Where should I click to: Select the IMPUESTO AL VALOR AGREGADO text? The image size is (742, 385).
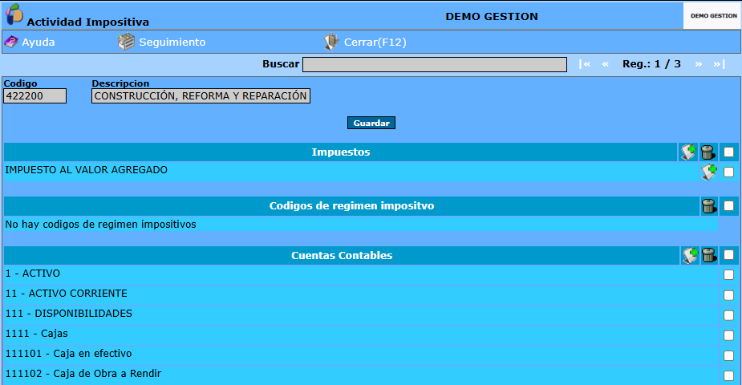86,170
